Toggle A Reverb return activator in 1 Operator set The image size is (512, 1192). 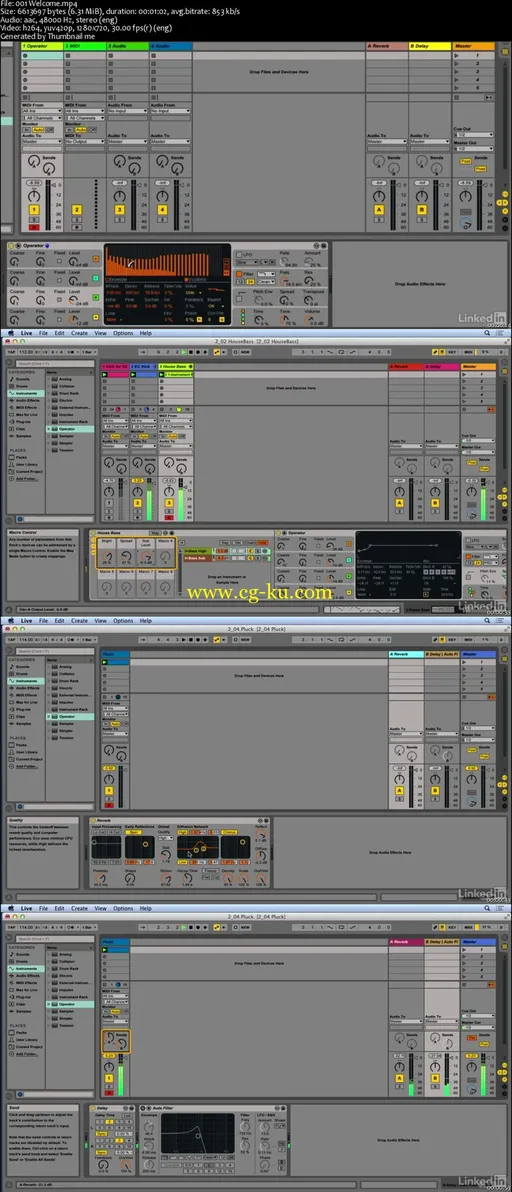[x=378, y=209]
